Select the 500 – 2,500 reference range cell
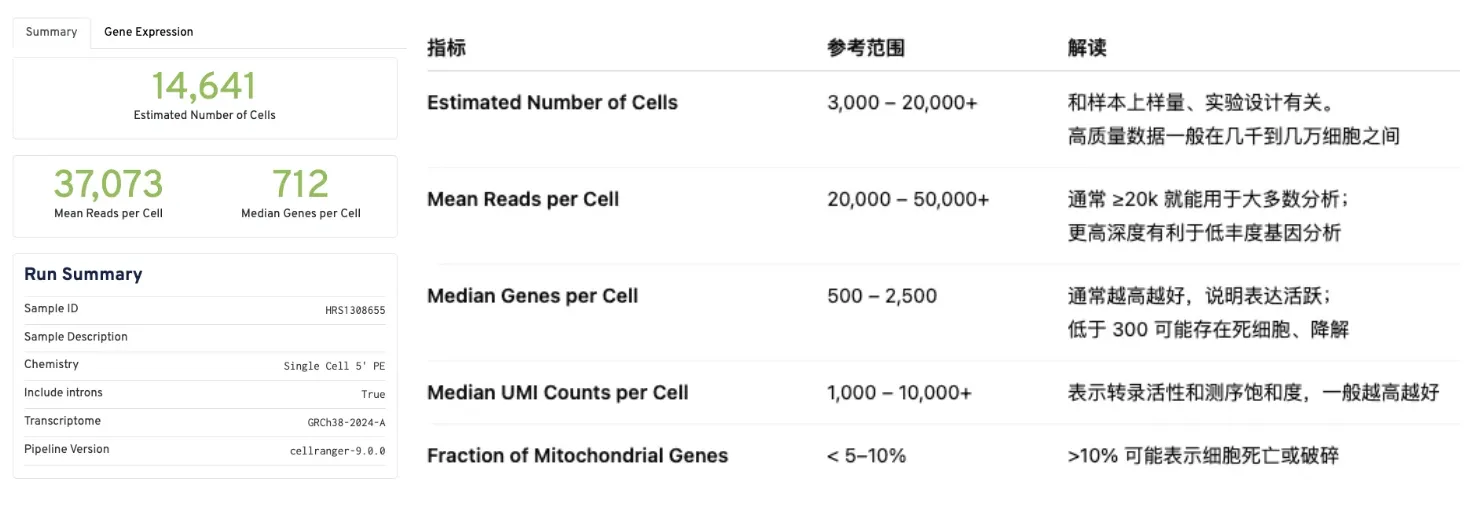This screenshot has height=514, width=1476. point(882,296)
